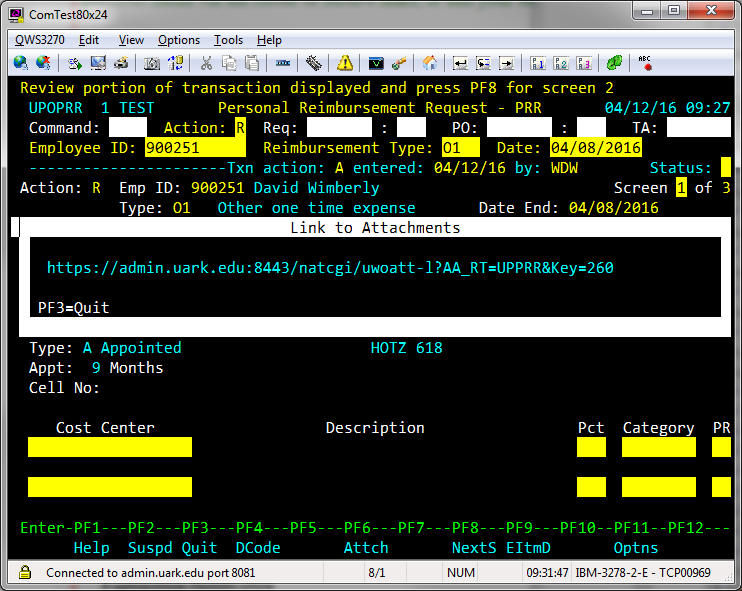742x591 pixels.
Task: Click the Screen number field 1
Action: click(x=681, y=187)
